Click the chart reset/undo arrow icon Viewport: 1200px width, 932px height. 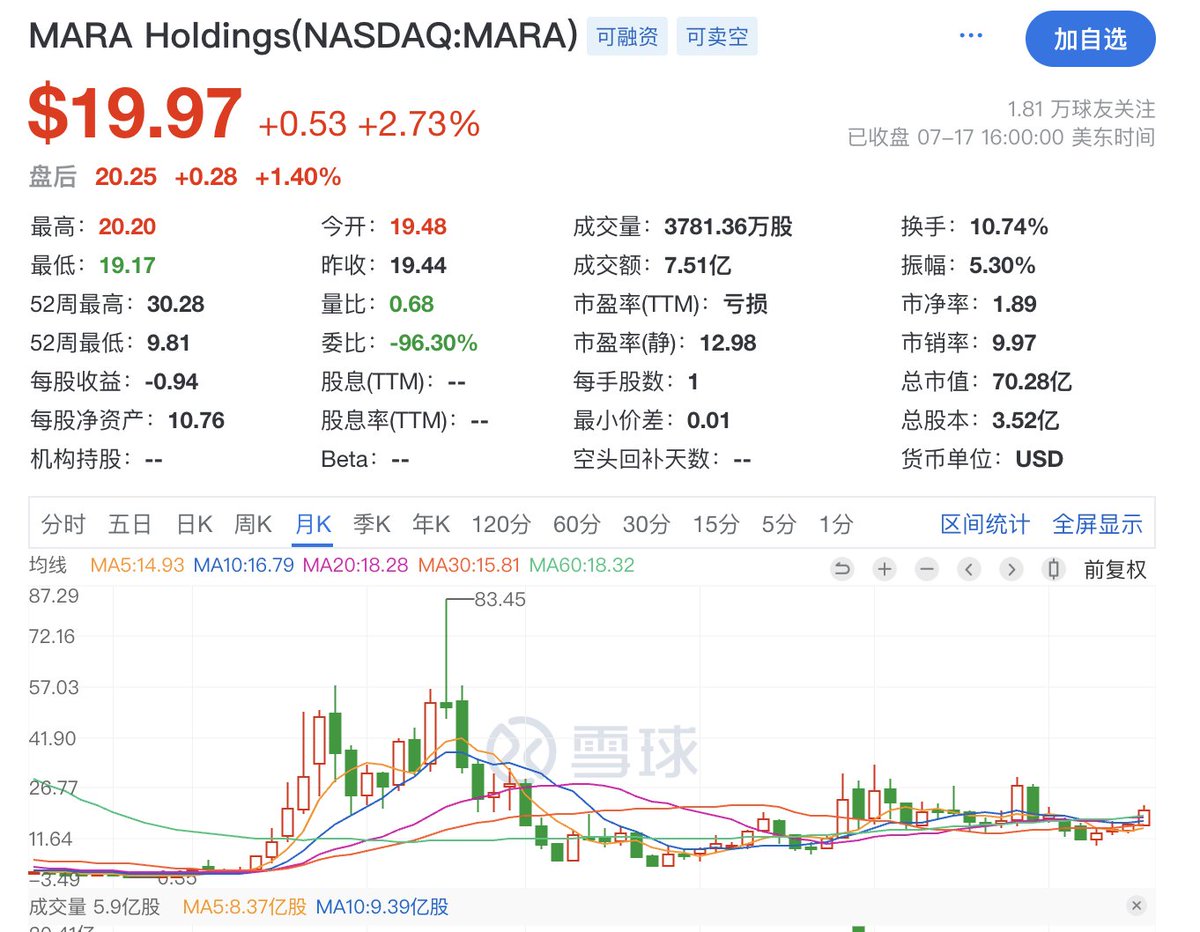coord(842,570)
